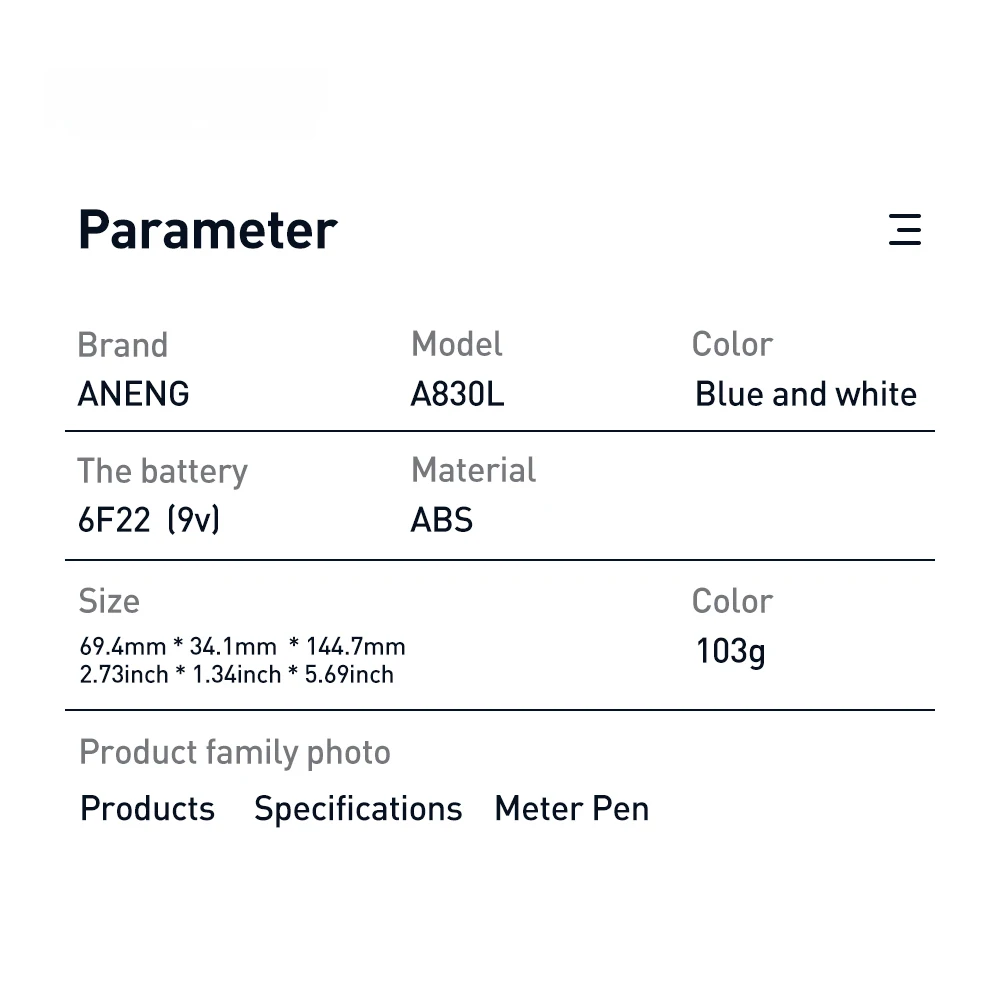Select the Products tab
This screenshot has height=1000, width=1000.
point(147,808)
